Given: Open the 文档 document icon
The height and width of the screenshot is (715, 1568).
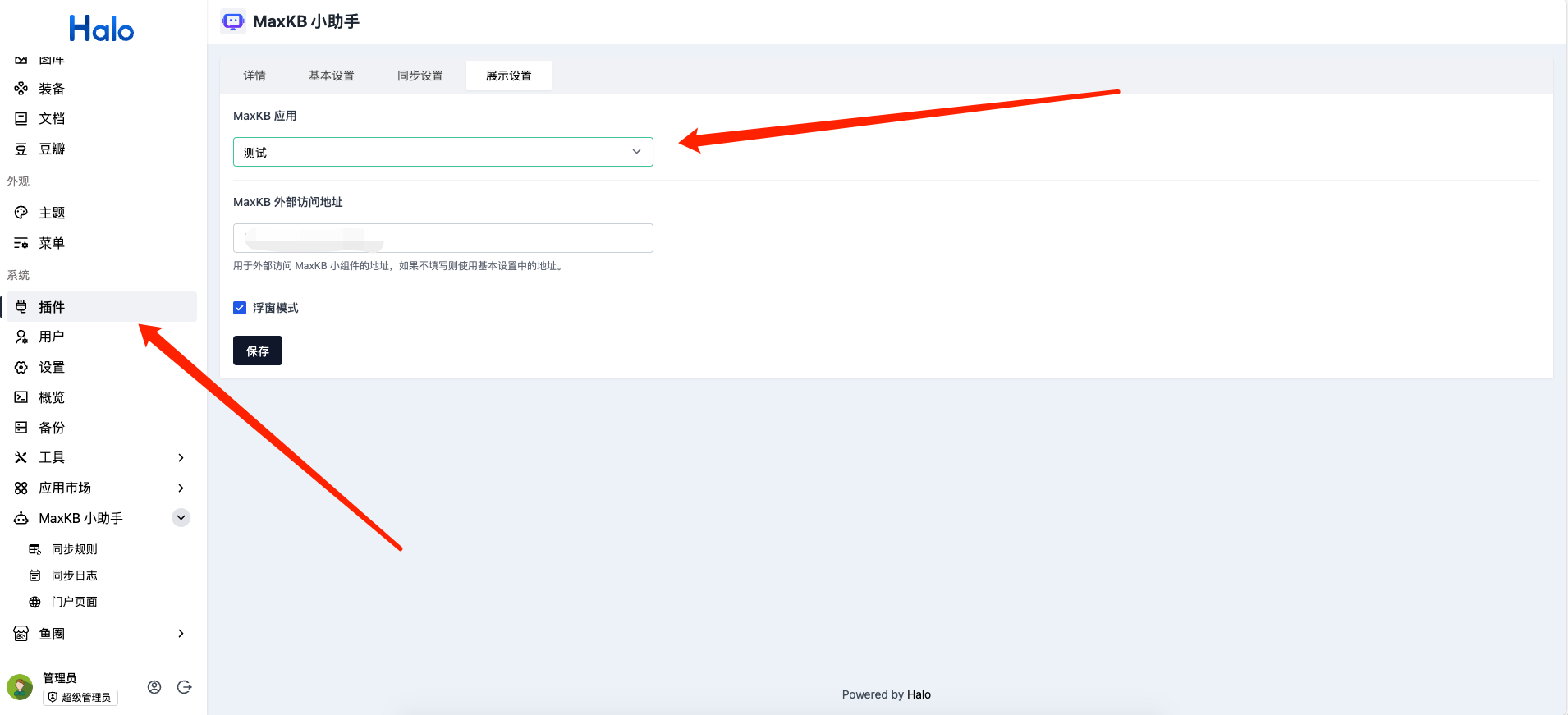Looking at the screenshot, I should tap(21, 118).
